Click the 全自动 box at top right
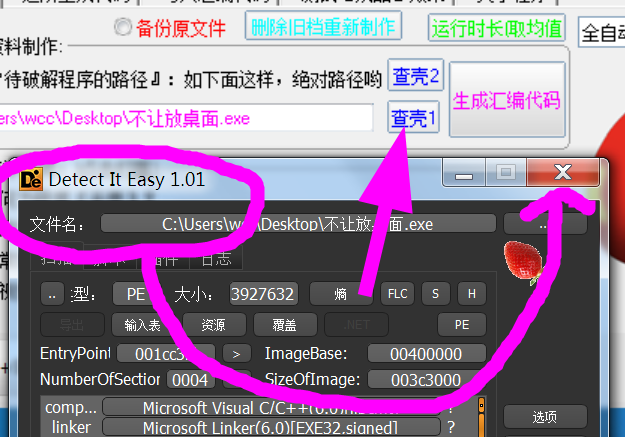Image resolution: width=625 pixels, height=437 pixels. [x=602, y=32]
